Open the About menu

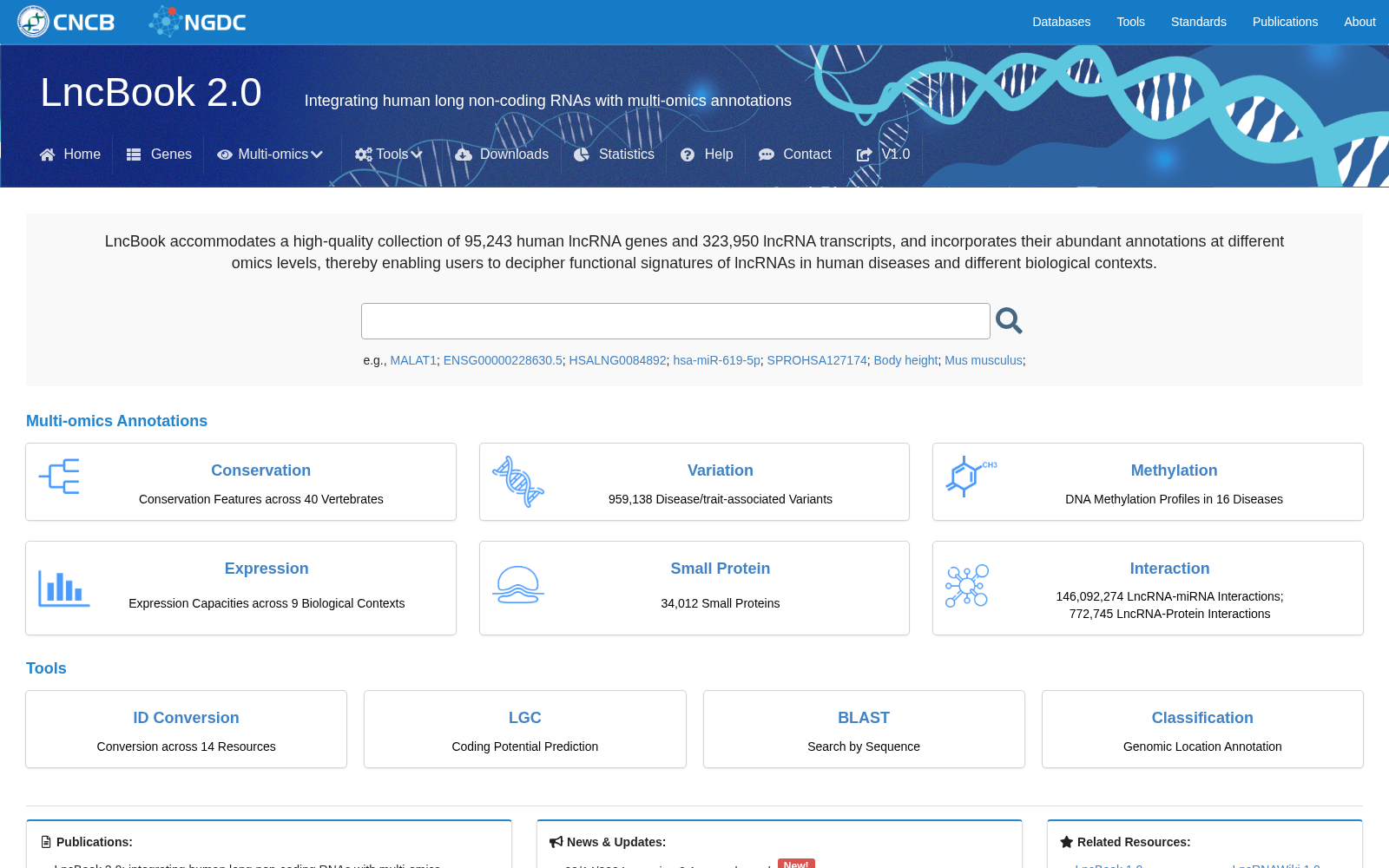(x=1359, y=22)
